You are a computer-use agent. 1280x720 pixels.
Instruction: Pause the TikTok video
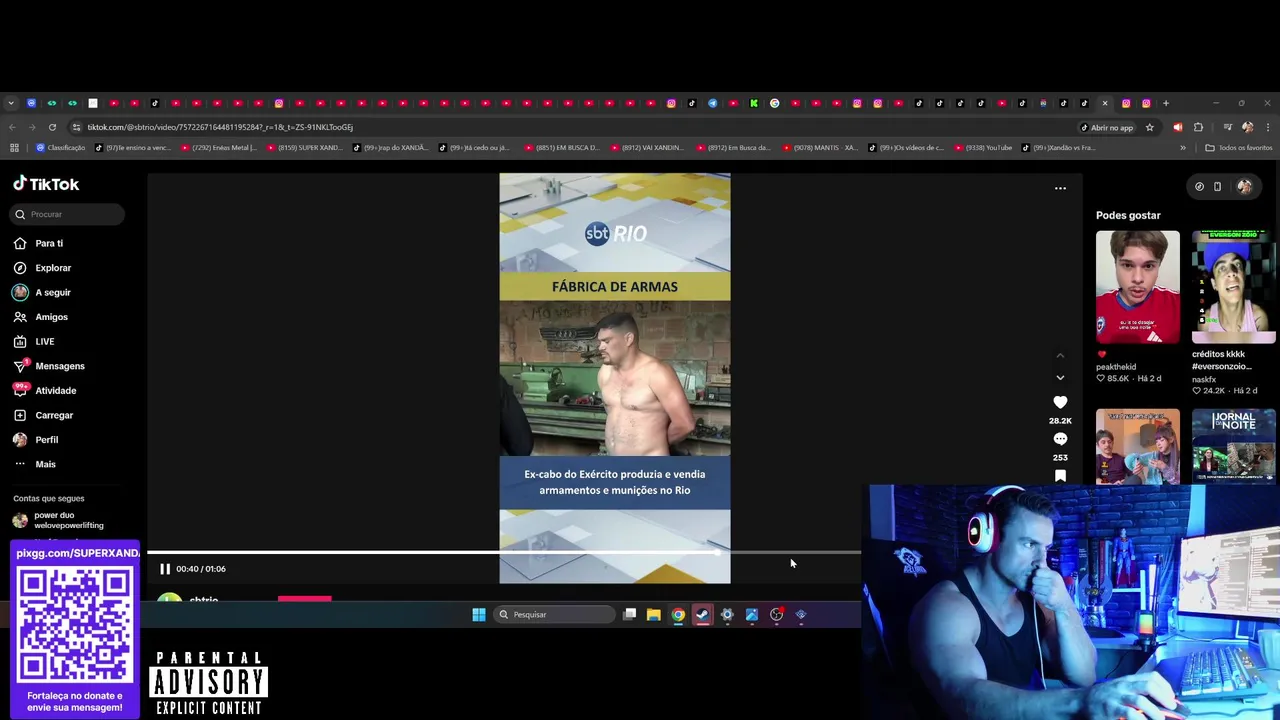coord(165,569)
